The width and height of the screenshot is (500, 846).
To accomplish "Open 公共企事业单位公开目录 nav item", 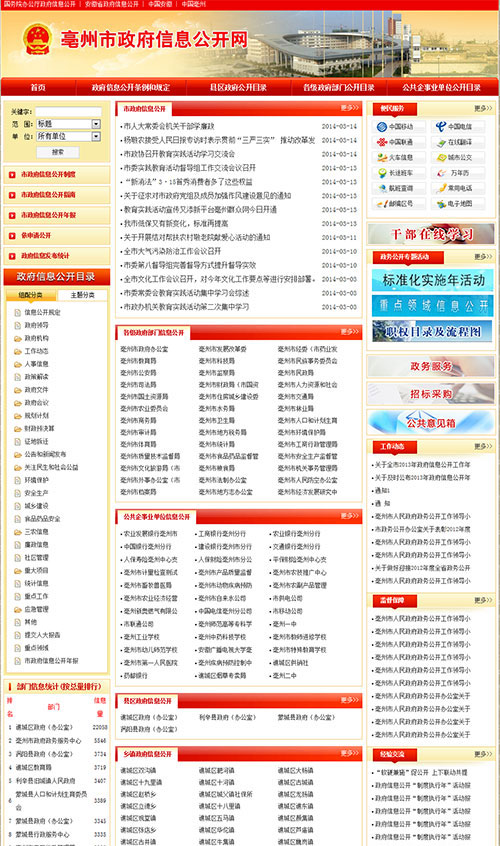I will [x=441, y=87].
